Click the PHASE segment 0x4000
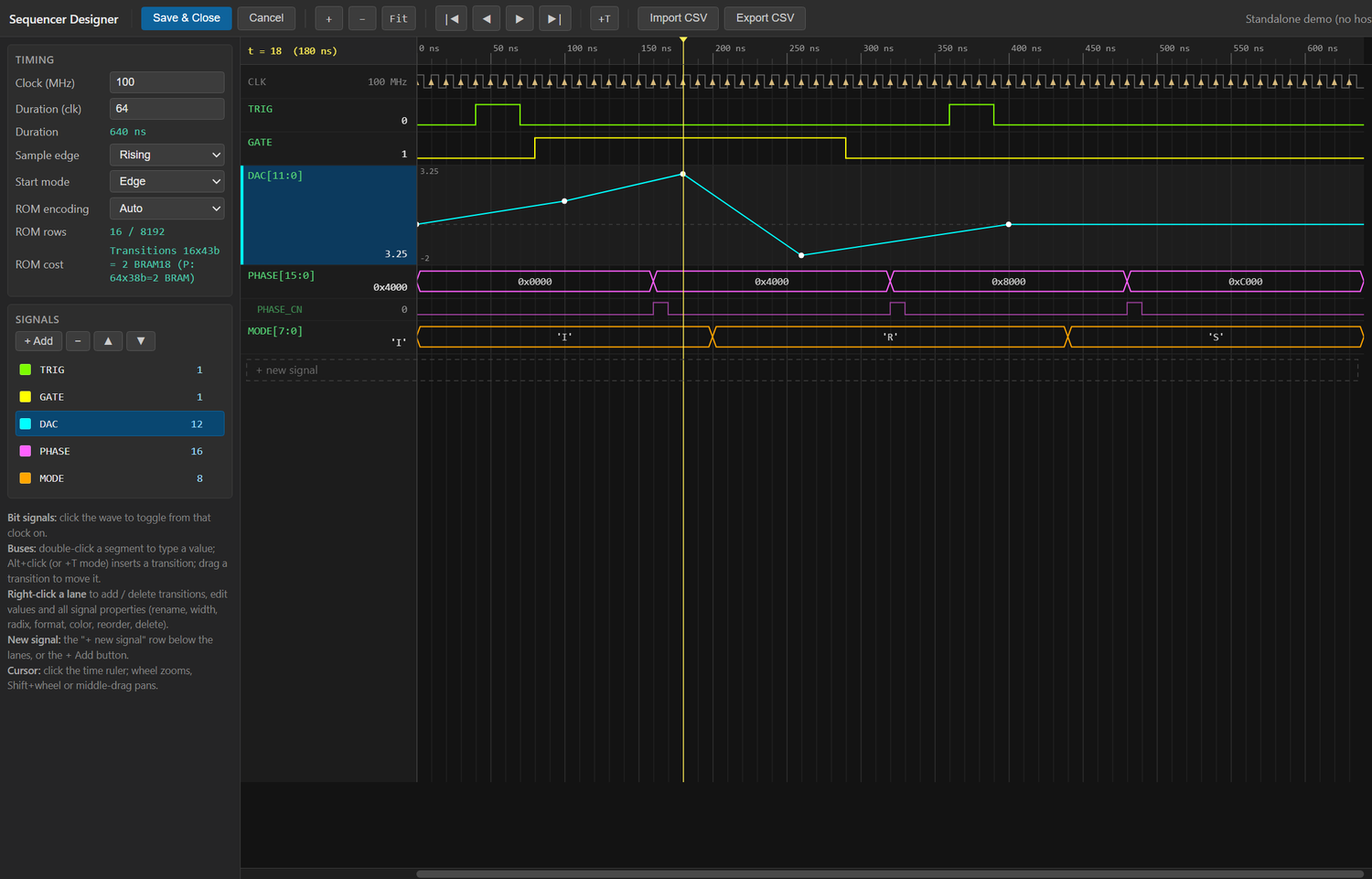Viewport: 1372px width, 879px height. pyautogui.click(x=772, y=282)
